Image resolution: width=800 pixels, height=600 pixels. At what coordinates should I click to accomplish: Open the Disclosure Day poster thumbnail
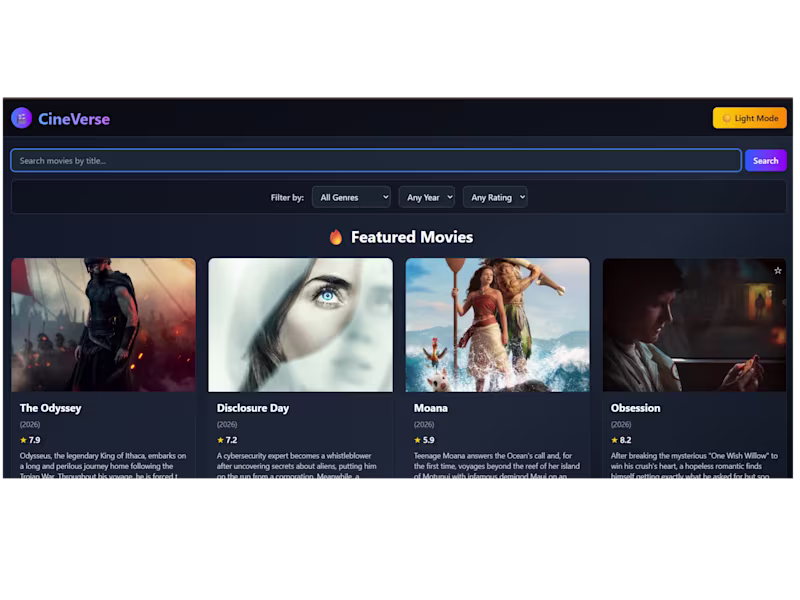coord(301,325)
